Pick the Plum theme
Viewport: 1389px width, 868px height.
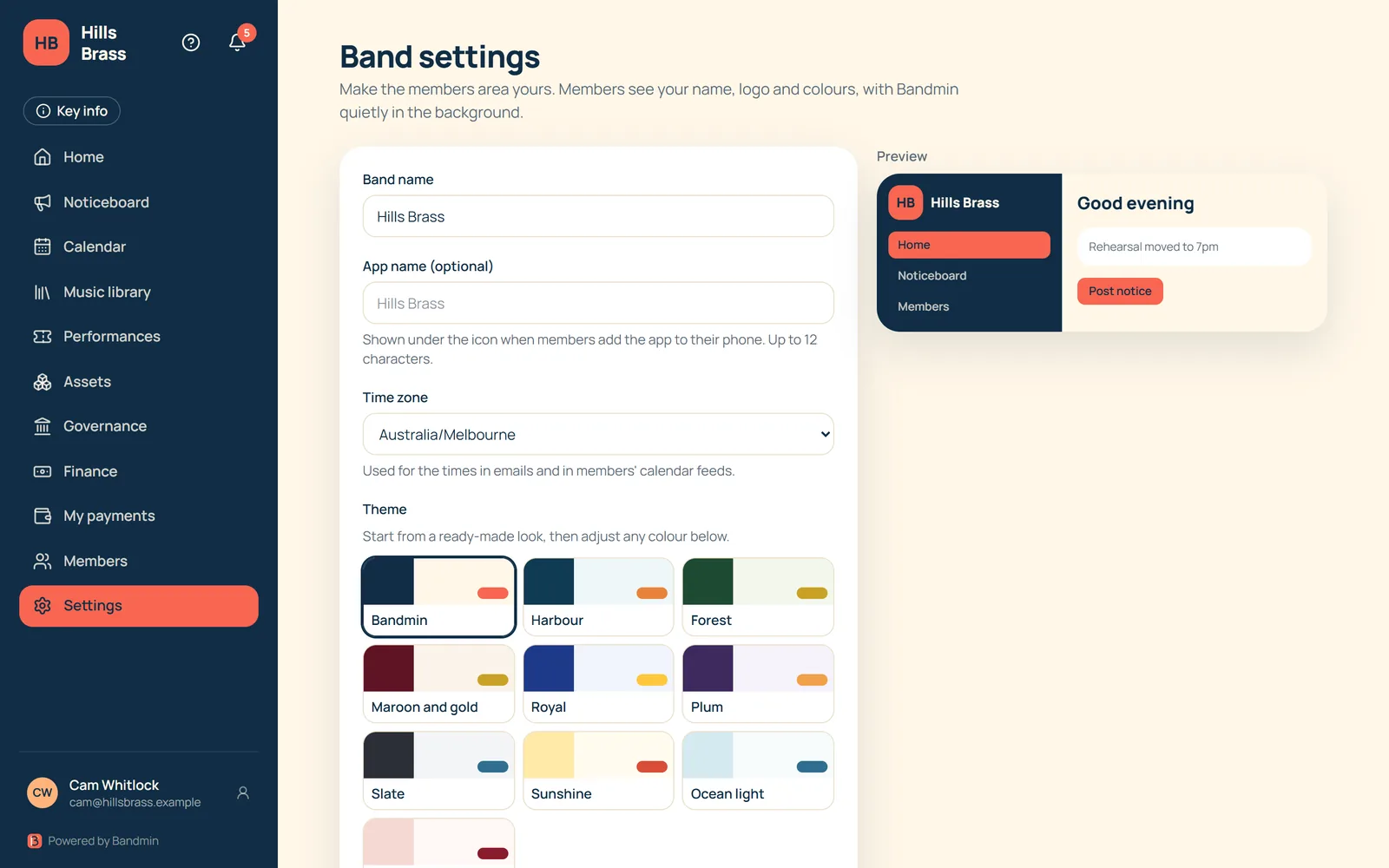click(x=758, y=684)
